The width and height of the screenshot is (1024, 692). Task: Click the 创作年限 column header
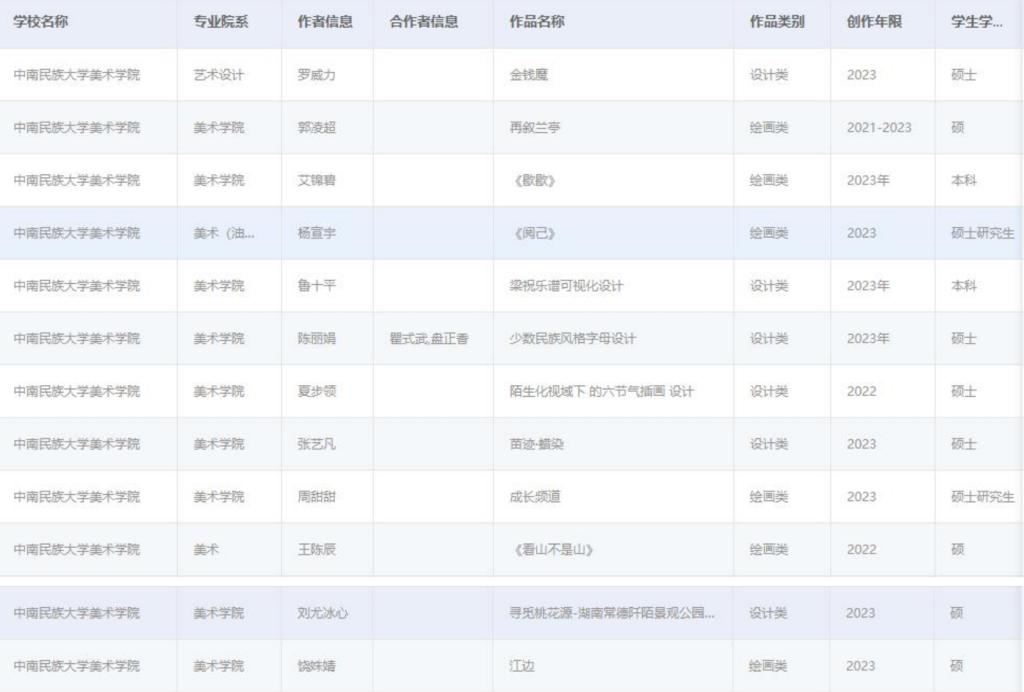874,22
